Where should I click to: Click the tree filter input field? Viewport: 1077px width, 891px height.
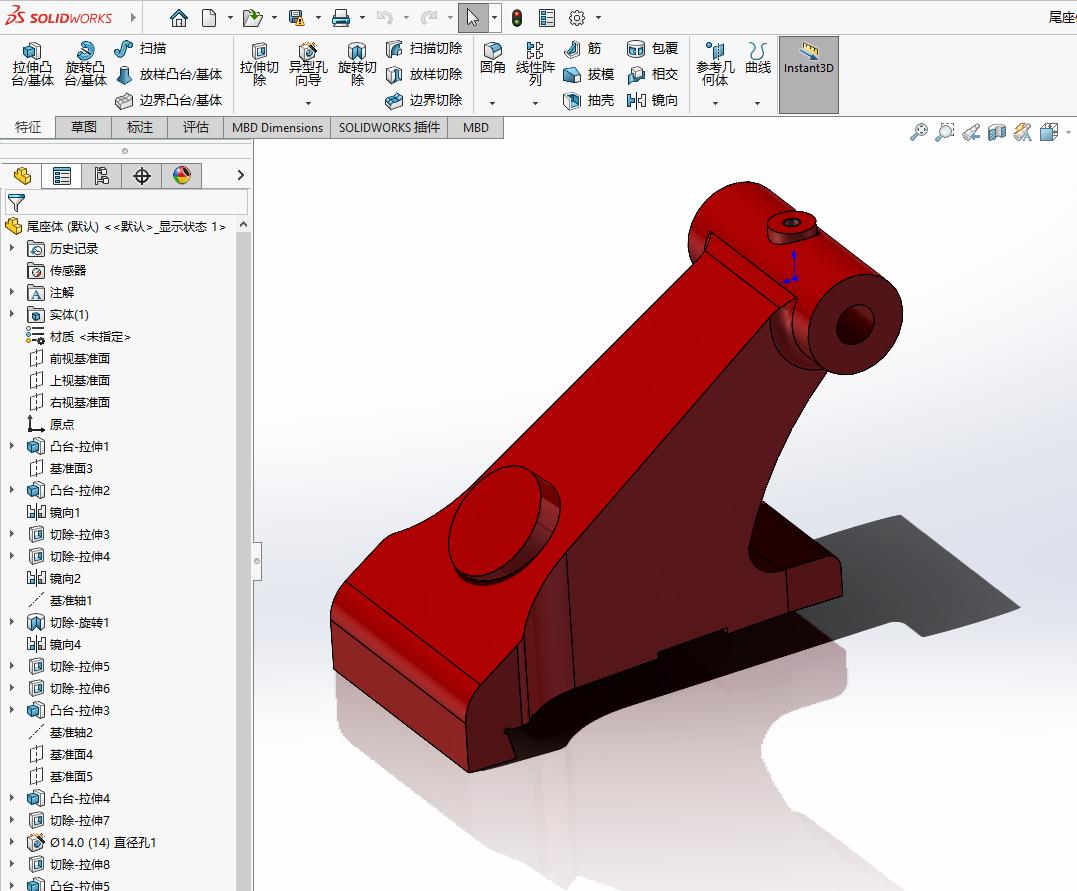(x=126, y=202)
